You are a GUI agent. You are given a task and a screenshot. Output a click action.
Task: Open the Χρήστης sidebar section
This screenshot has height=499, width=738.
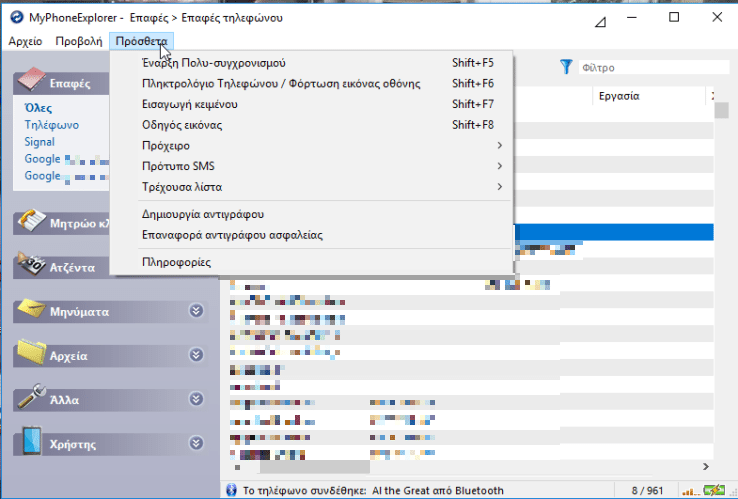click(x=111, y=444)
